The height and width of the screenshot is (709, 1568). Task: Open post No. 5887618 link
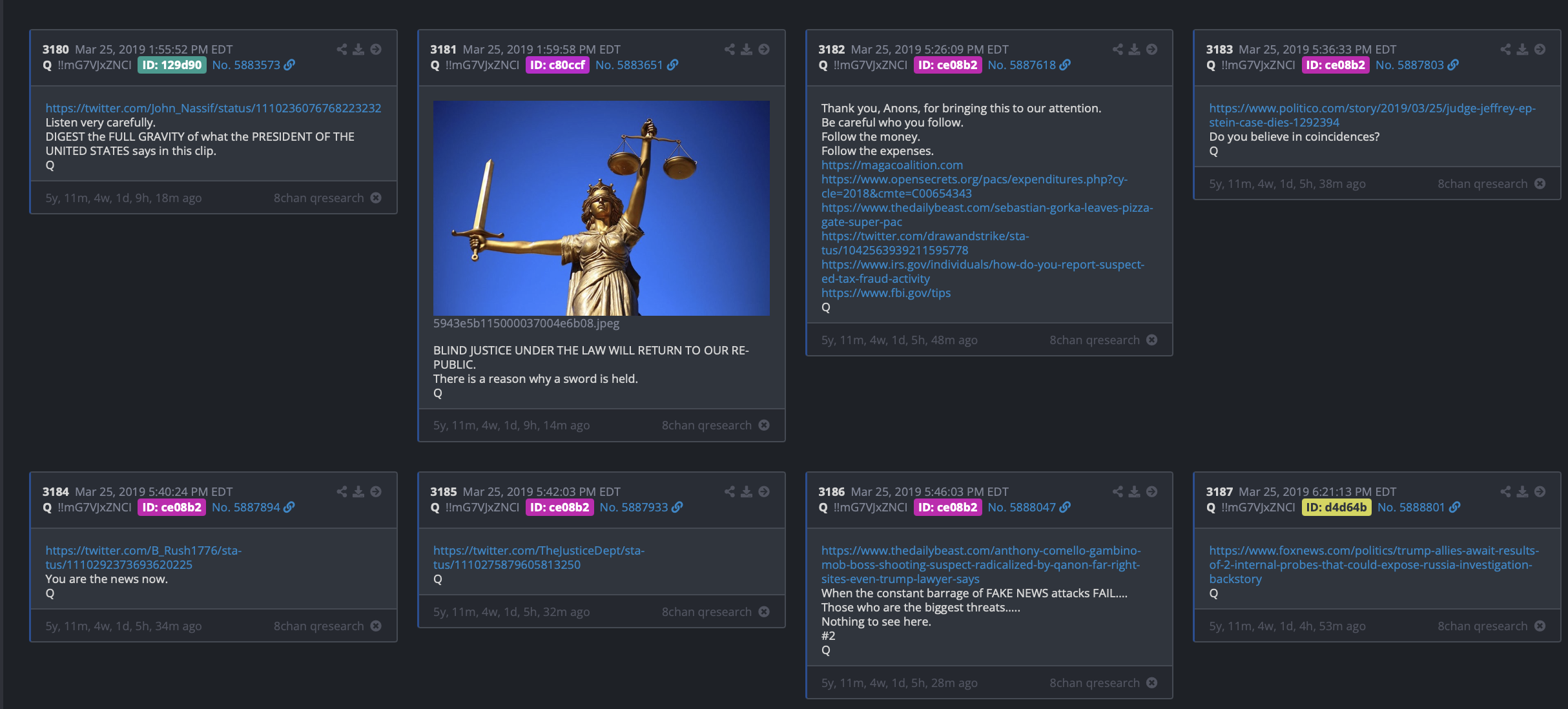(x=1029, y=65)
